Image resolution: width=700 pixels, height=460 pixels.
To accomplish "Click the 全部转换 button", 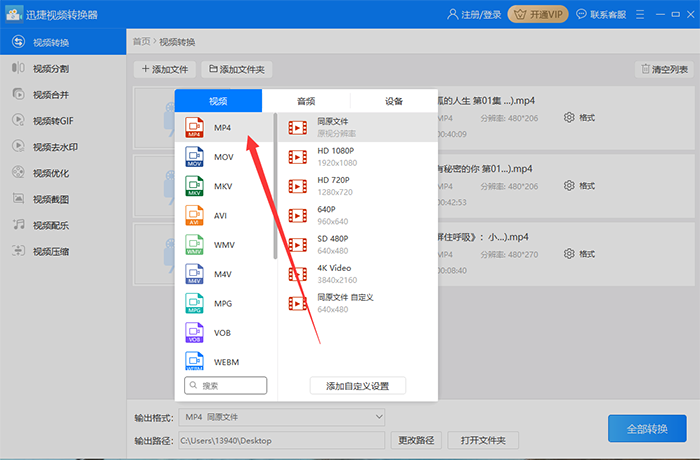I will (647, 428).
